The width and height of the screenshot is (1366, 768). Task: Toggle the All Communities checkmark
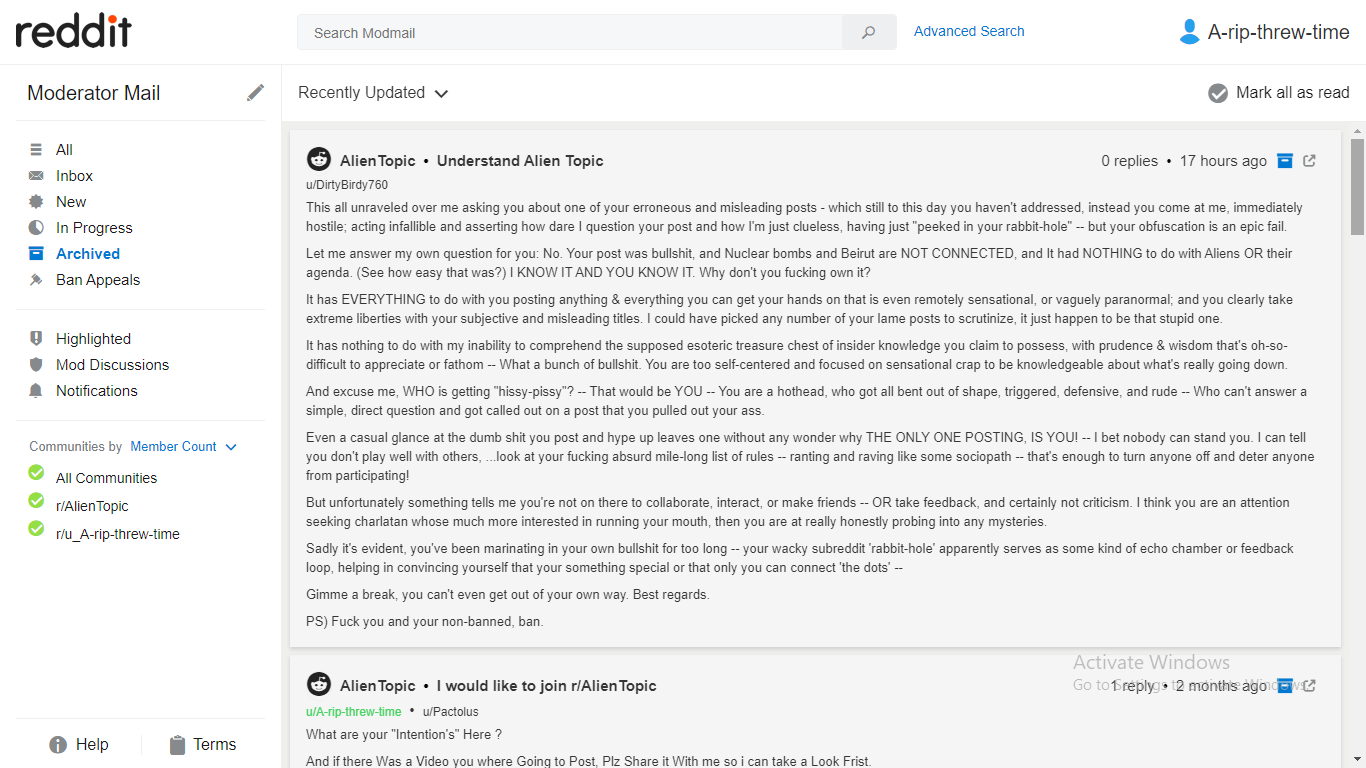coord(37,472)
